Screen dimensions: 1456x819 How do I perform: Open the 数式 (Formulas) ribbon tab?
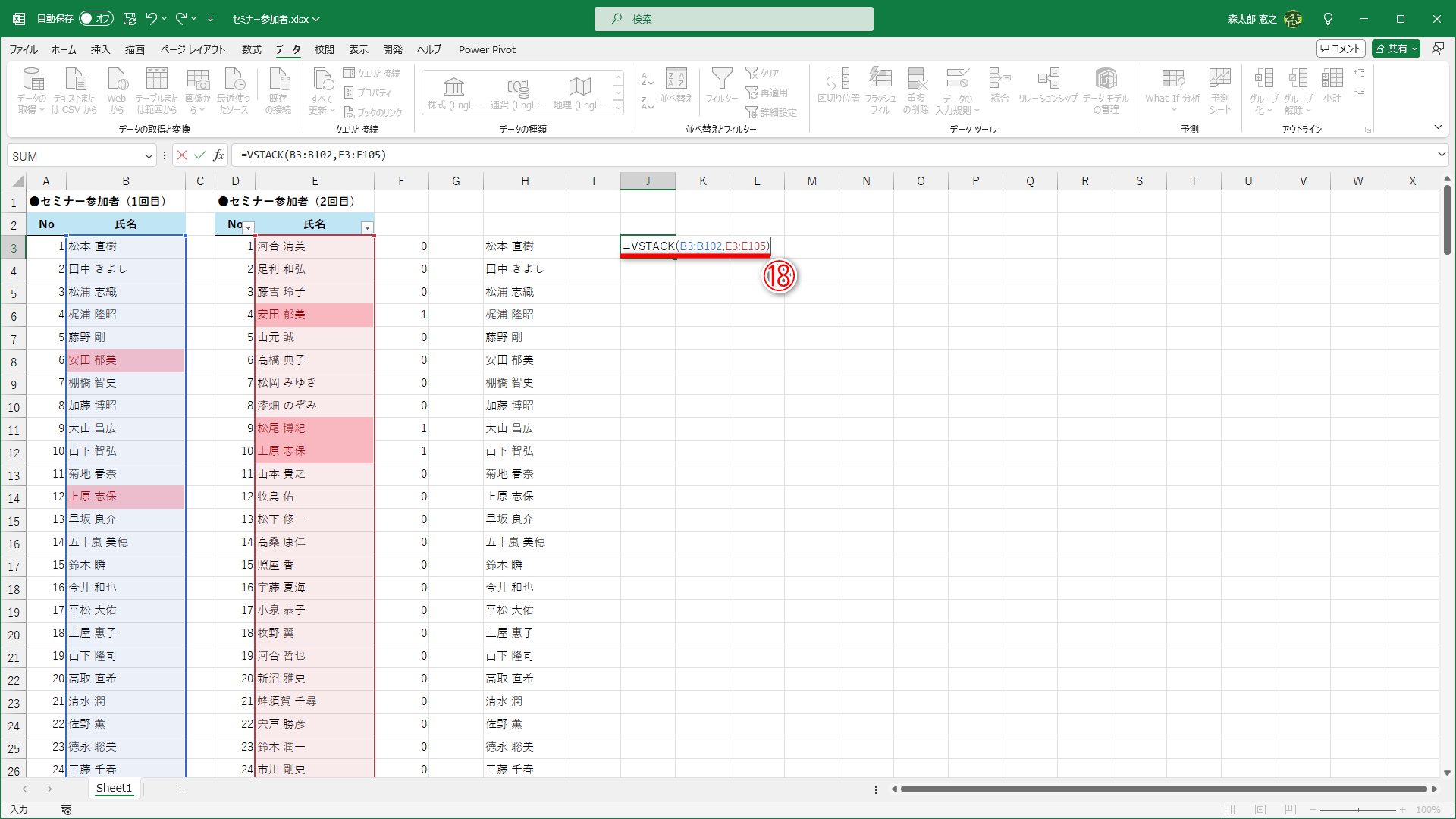[x=251, y=50]
